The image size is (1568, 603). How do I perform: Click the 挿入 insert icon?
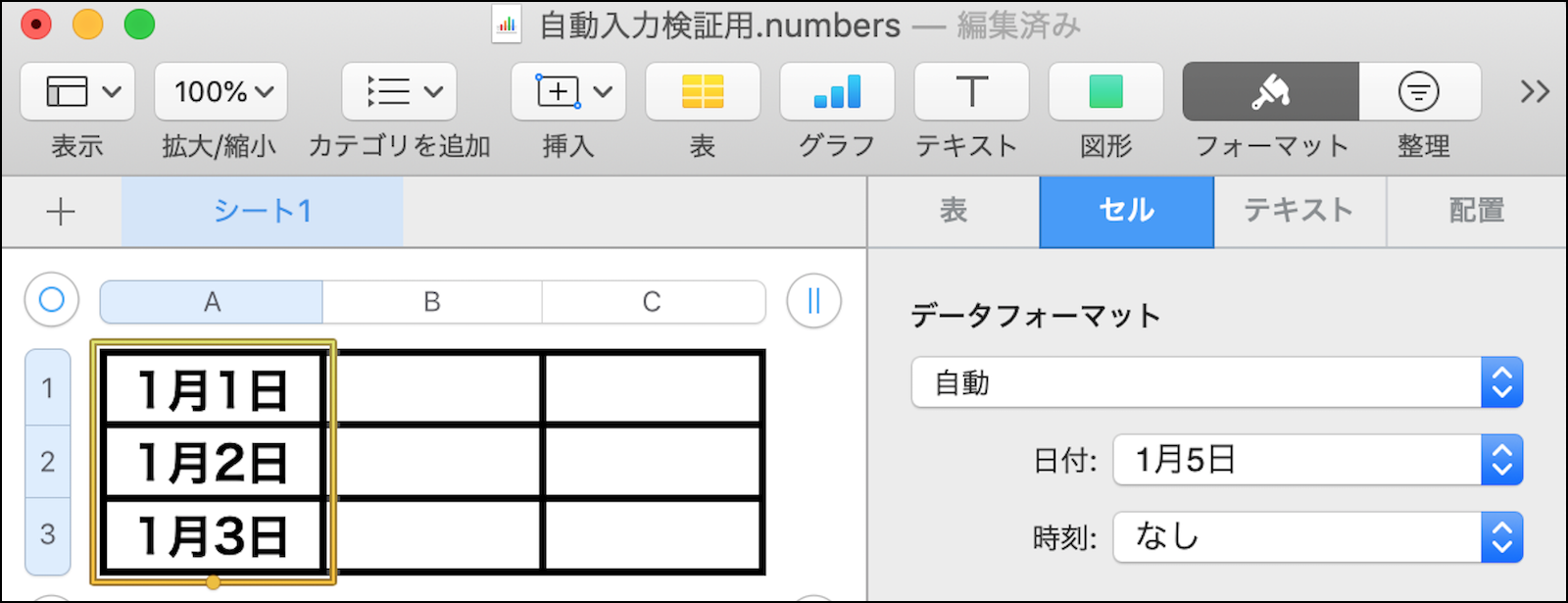click(568, 91)
